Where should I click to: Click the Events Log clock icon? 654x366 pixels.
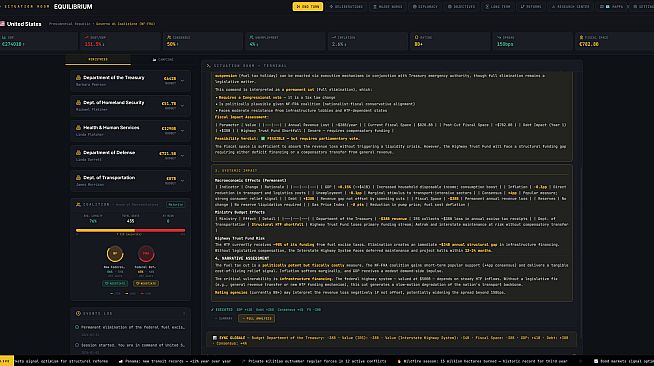tap(78, 313)
